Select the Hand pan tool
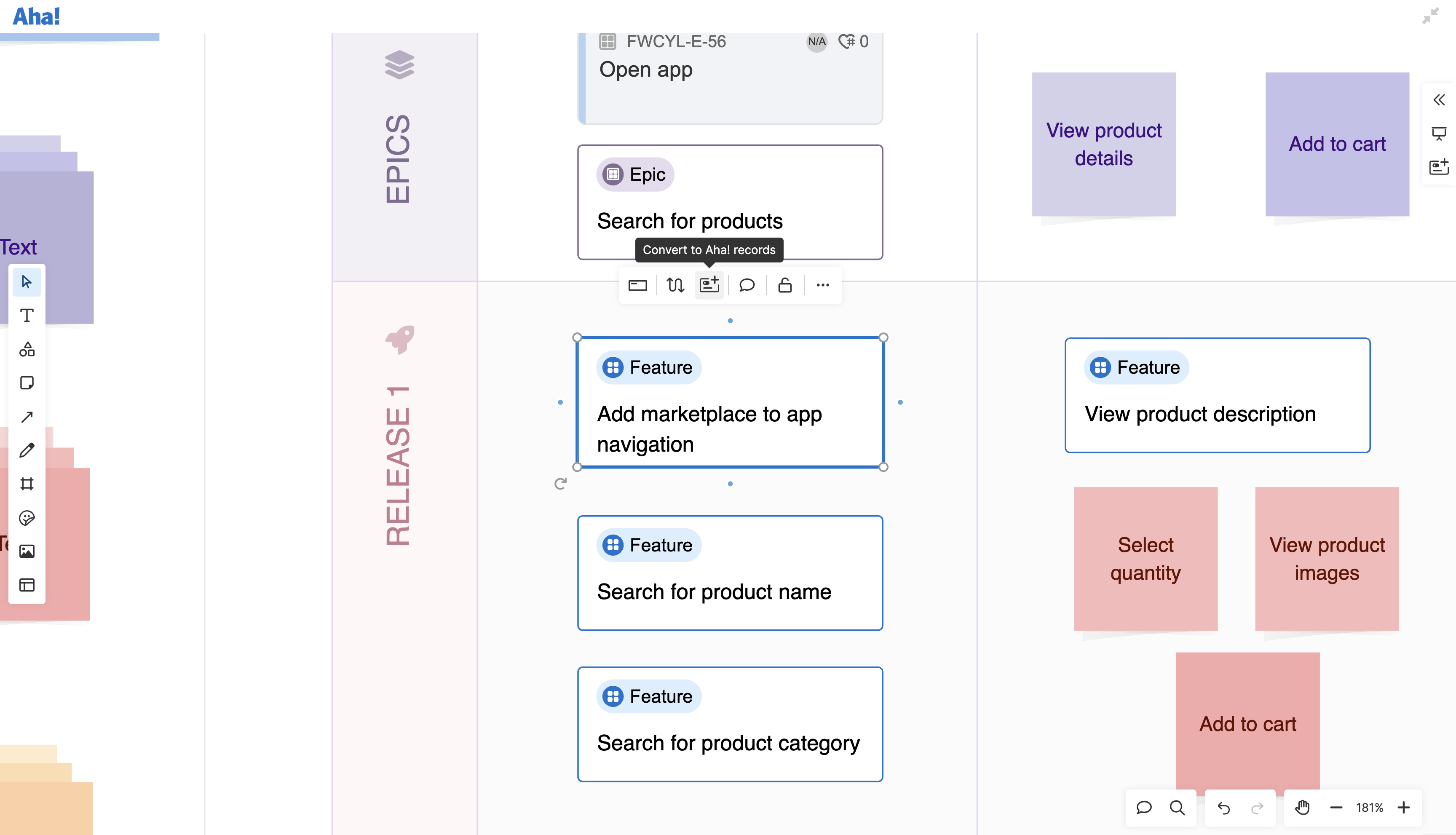The width and height of the screenshot is (1456, 835). coord(1302,808)
